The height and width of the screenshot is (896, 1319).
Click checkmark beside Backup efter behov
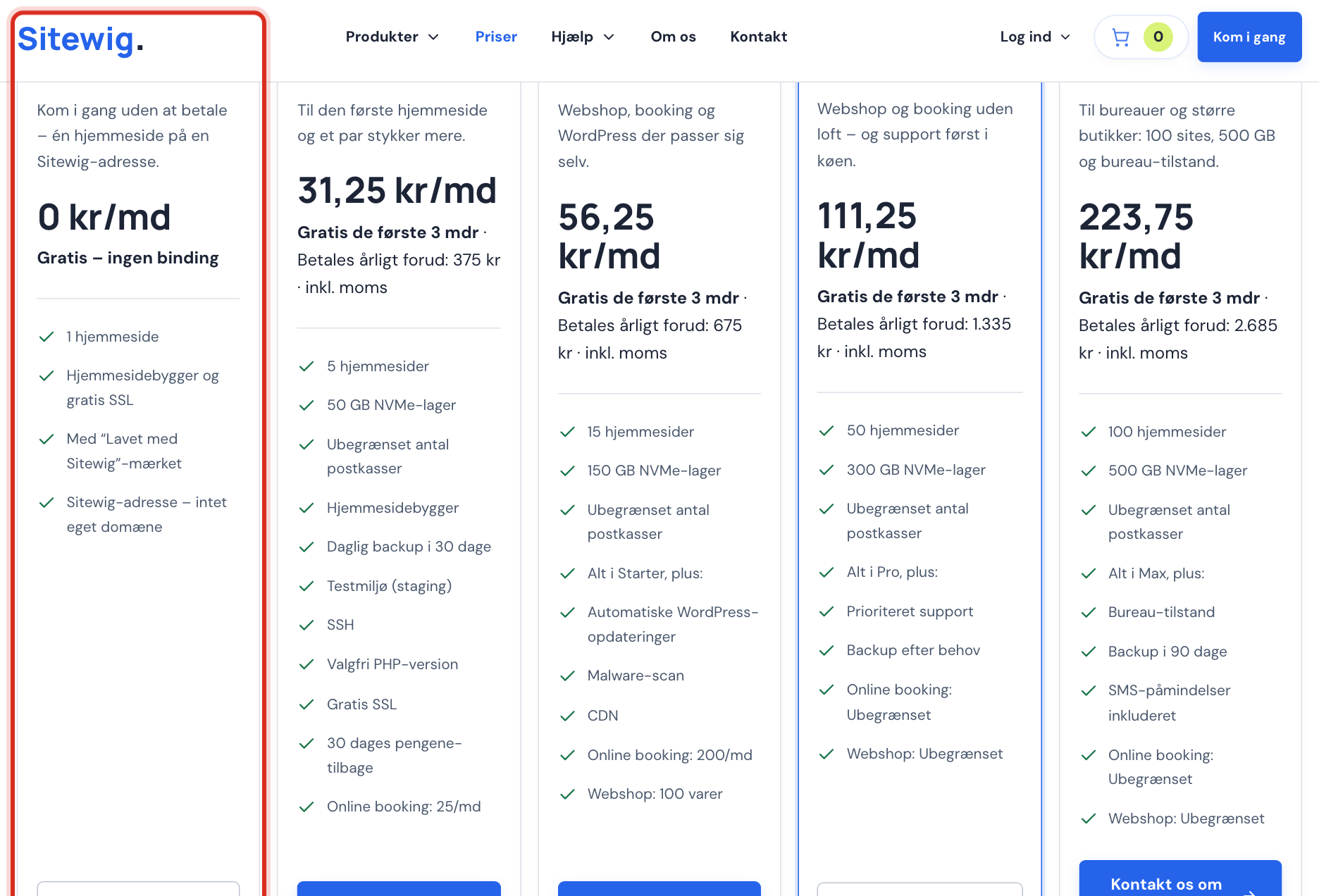(x=826, y=650)
